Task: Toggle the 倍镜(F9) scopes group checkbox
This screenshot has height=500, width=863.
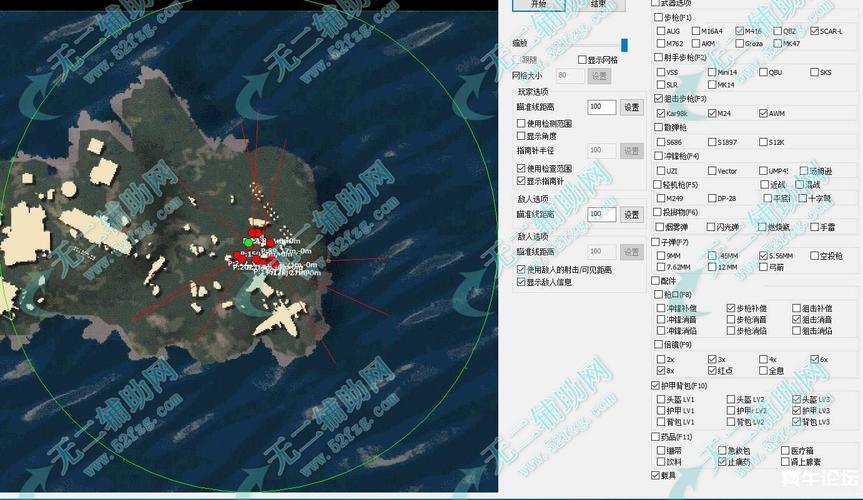Action: coord(658,345)
